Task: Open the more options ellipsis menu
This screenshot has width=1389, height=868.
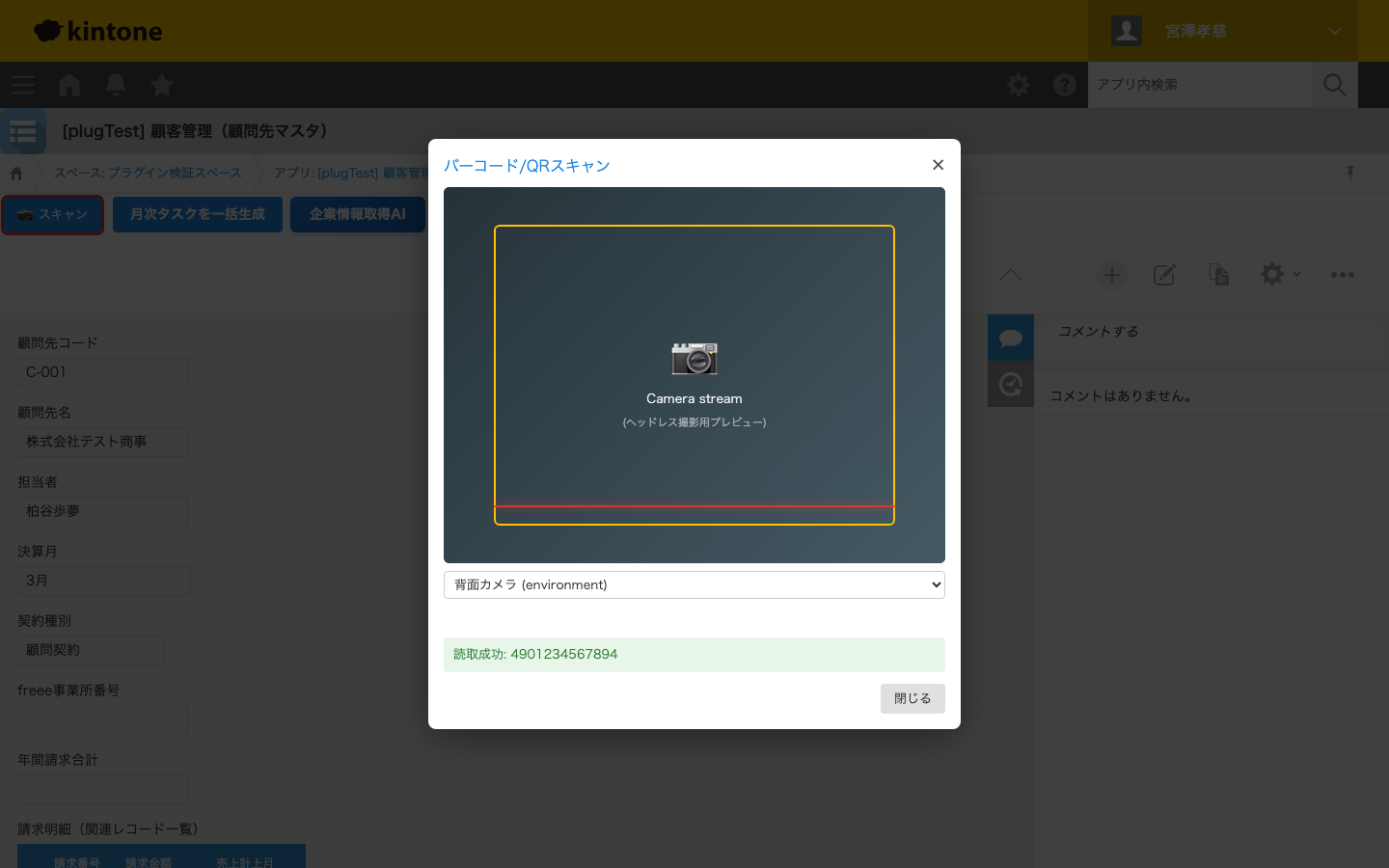Action: click(1342, 275)
